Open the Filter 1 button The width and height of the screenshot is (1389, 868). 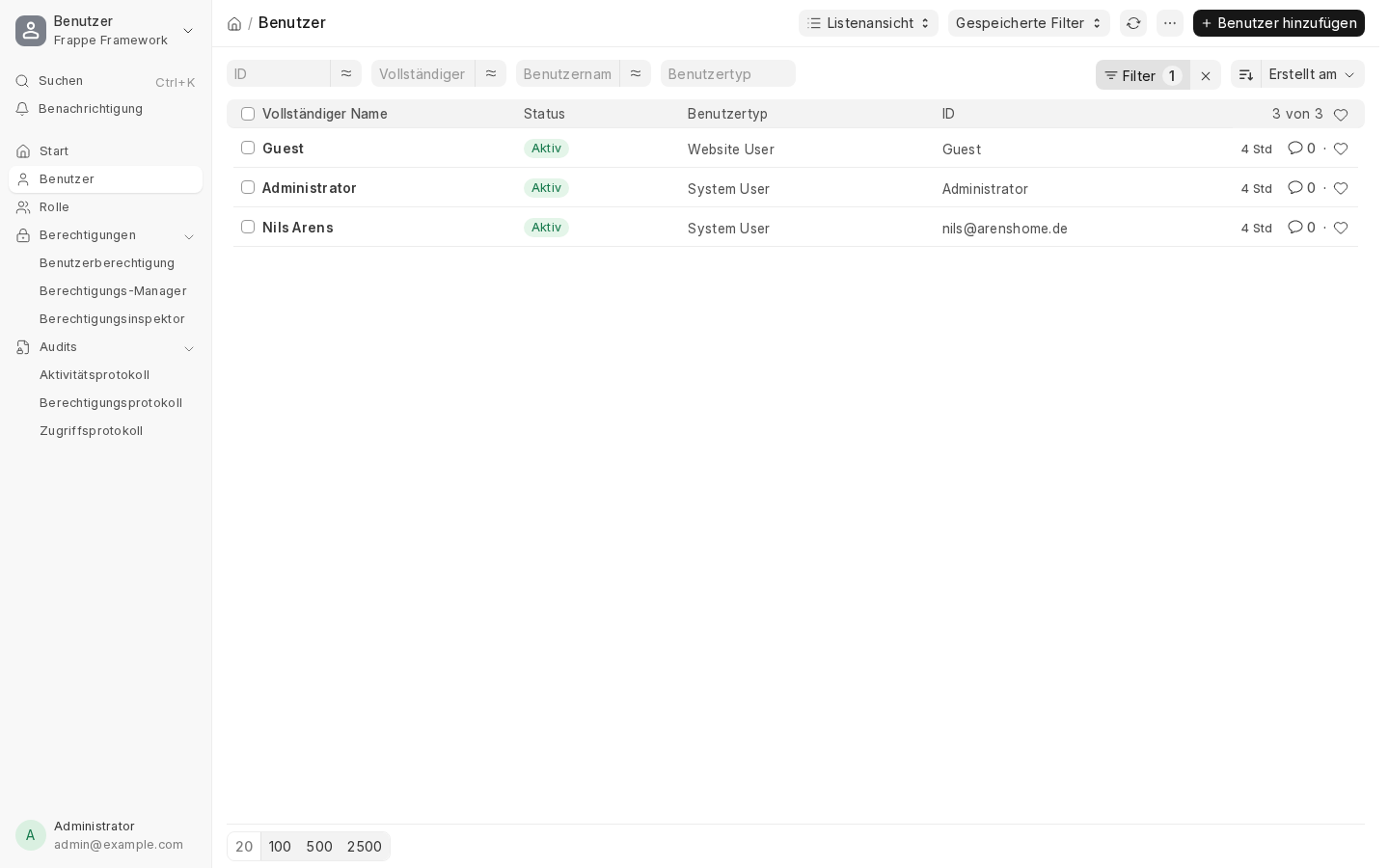pos(1143,75)
